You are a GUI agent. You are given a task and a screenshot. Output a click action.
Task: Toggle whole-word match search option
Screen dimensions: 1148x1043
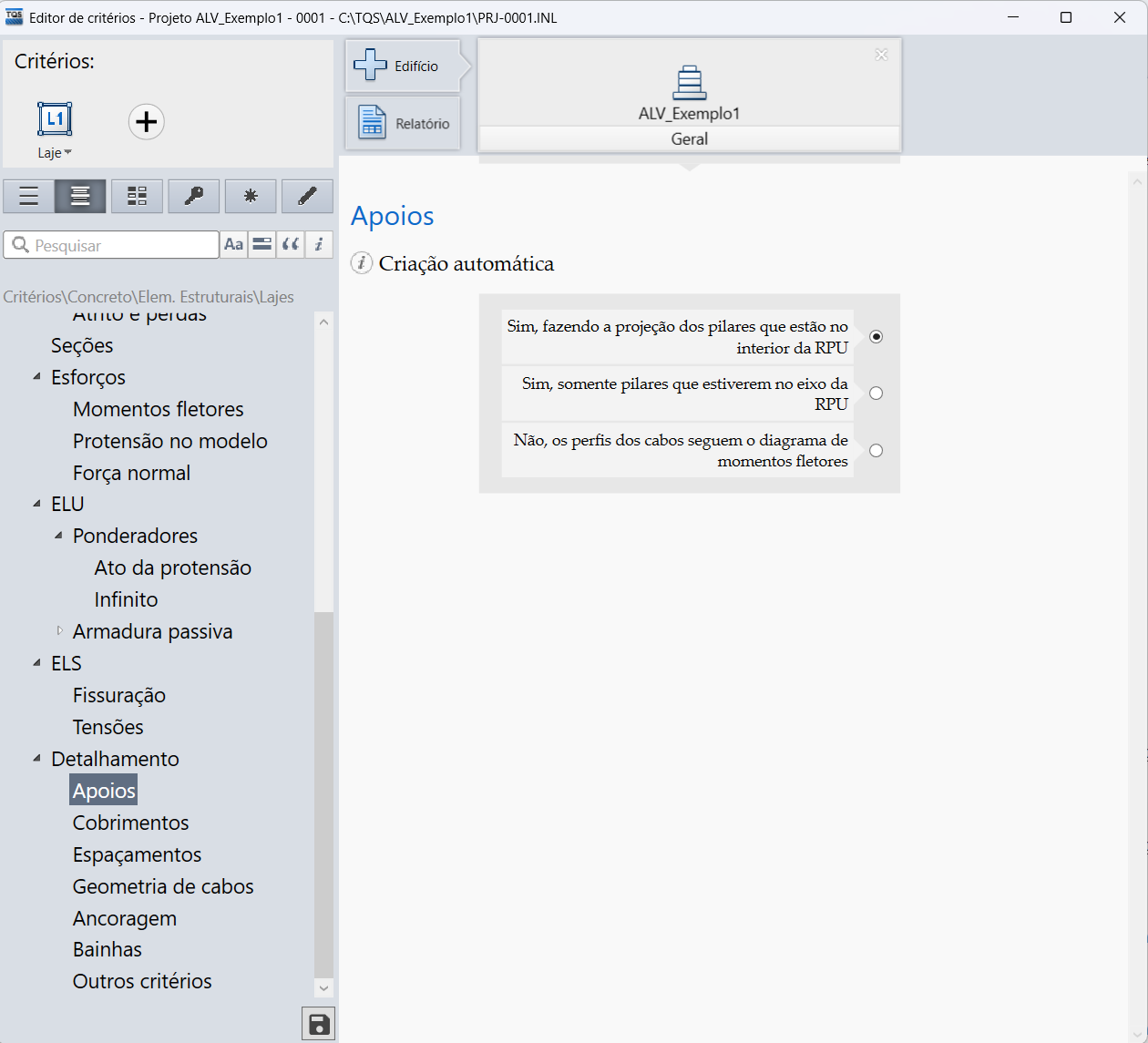click(262, 244)
